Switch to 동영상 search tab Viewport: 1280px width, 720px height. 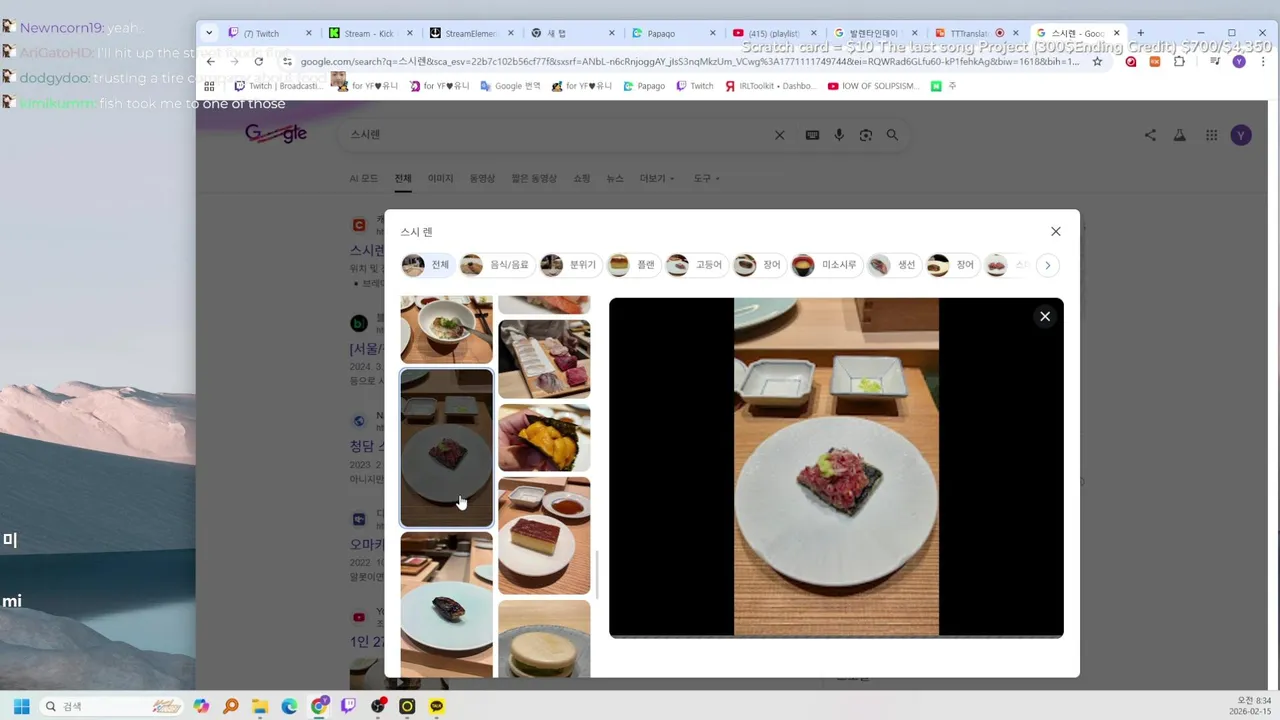482,178
